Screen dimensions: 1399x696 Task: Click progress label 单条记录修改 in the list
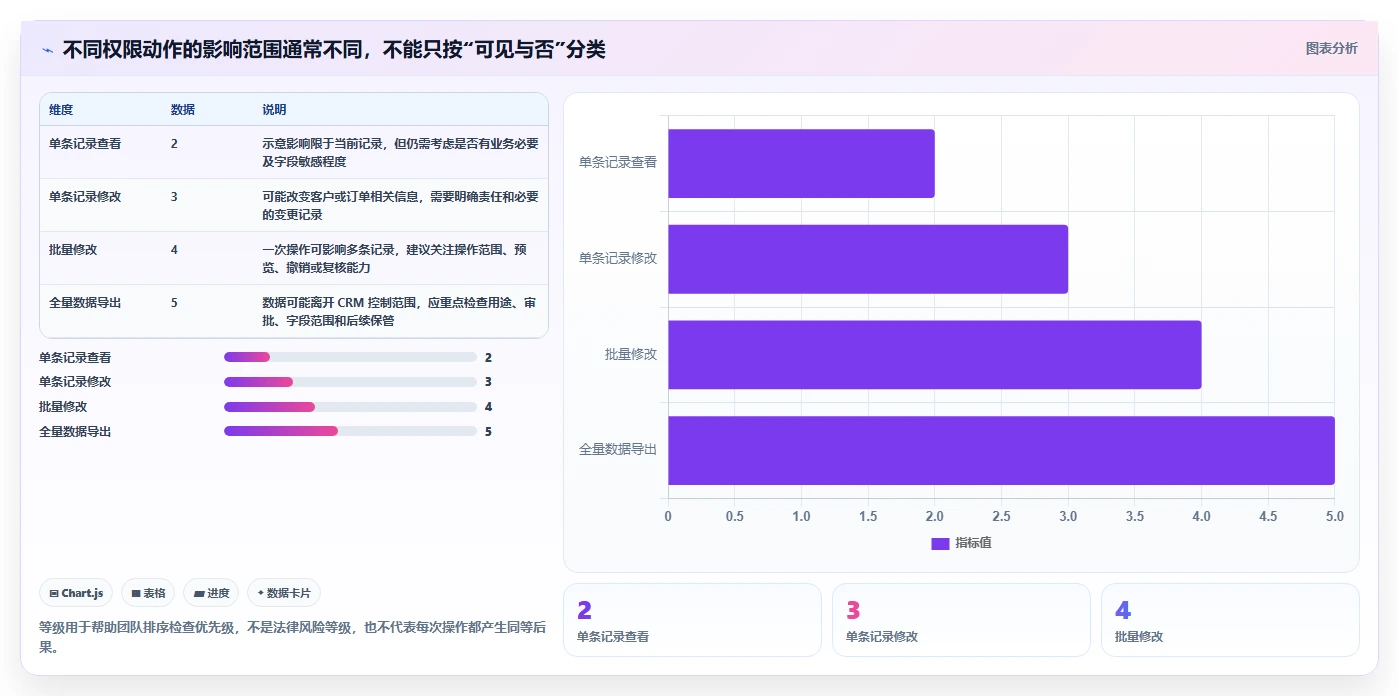point(75,382)
